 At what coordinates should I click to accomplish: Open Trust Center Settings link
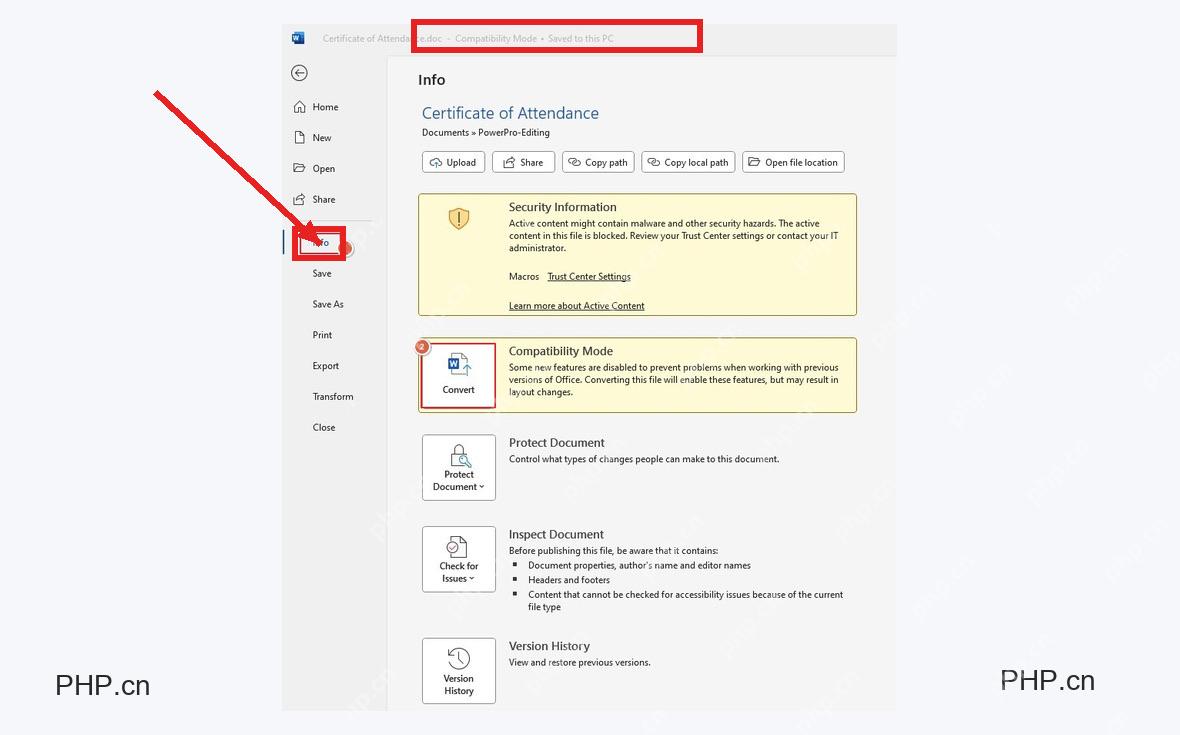click(589, 277)
